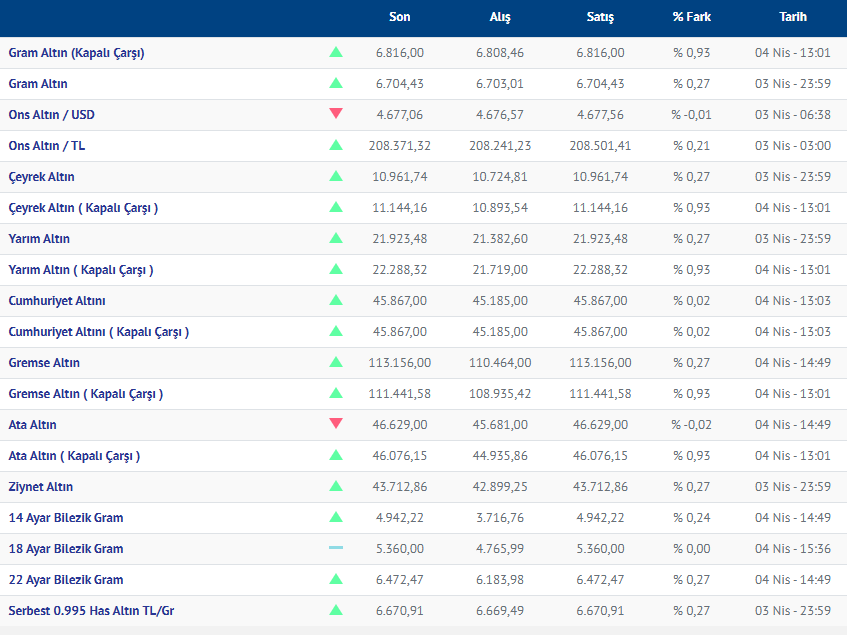This screenshot has width=847, height=635.
Task: Click the % Fark column header
Action: tap(692, 17)
